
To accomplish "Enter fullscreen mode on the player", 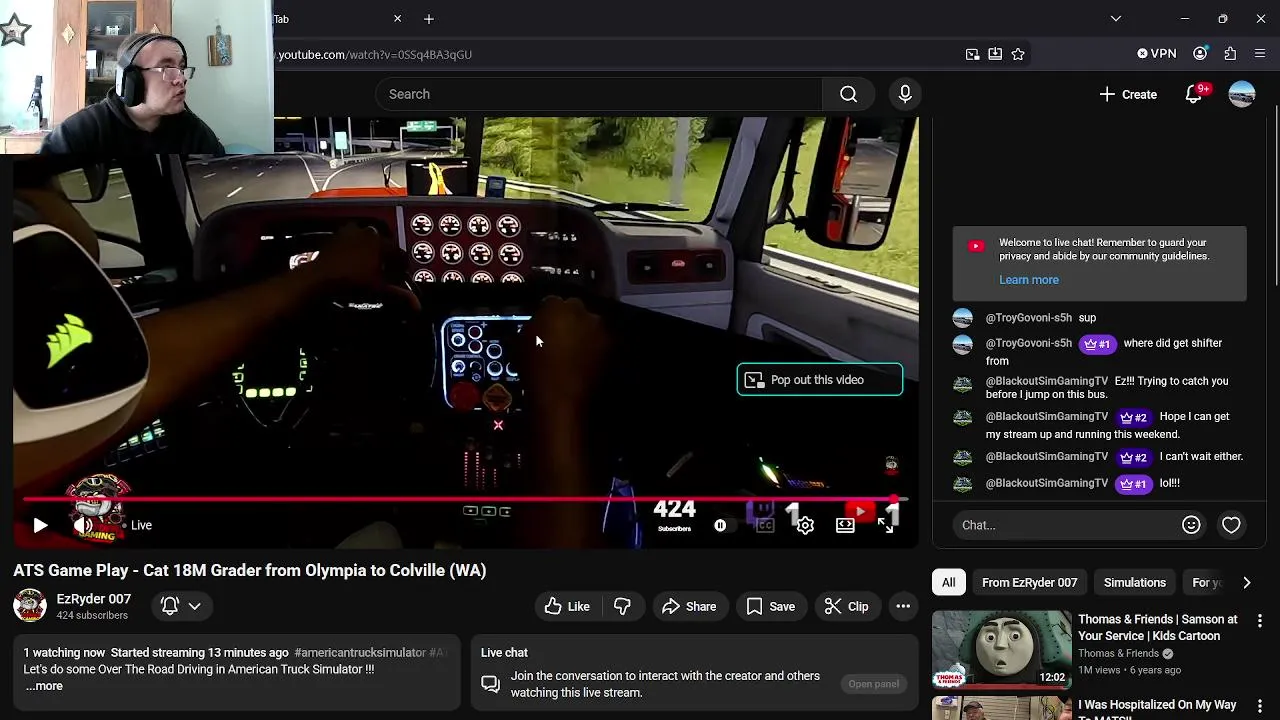I will coord(885,525).
